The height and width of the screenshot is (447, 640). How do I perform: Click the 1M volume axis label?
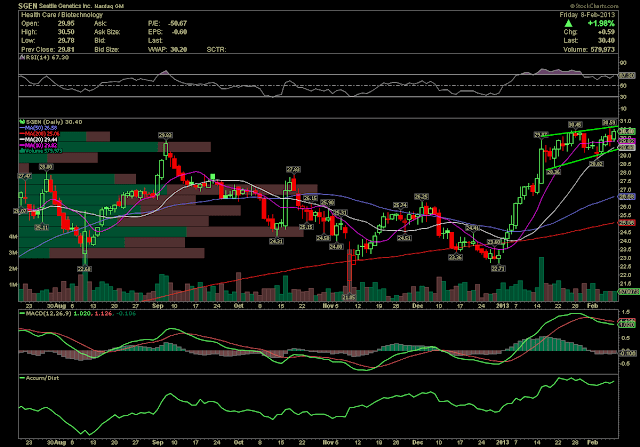(13, 285)
